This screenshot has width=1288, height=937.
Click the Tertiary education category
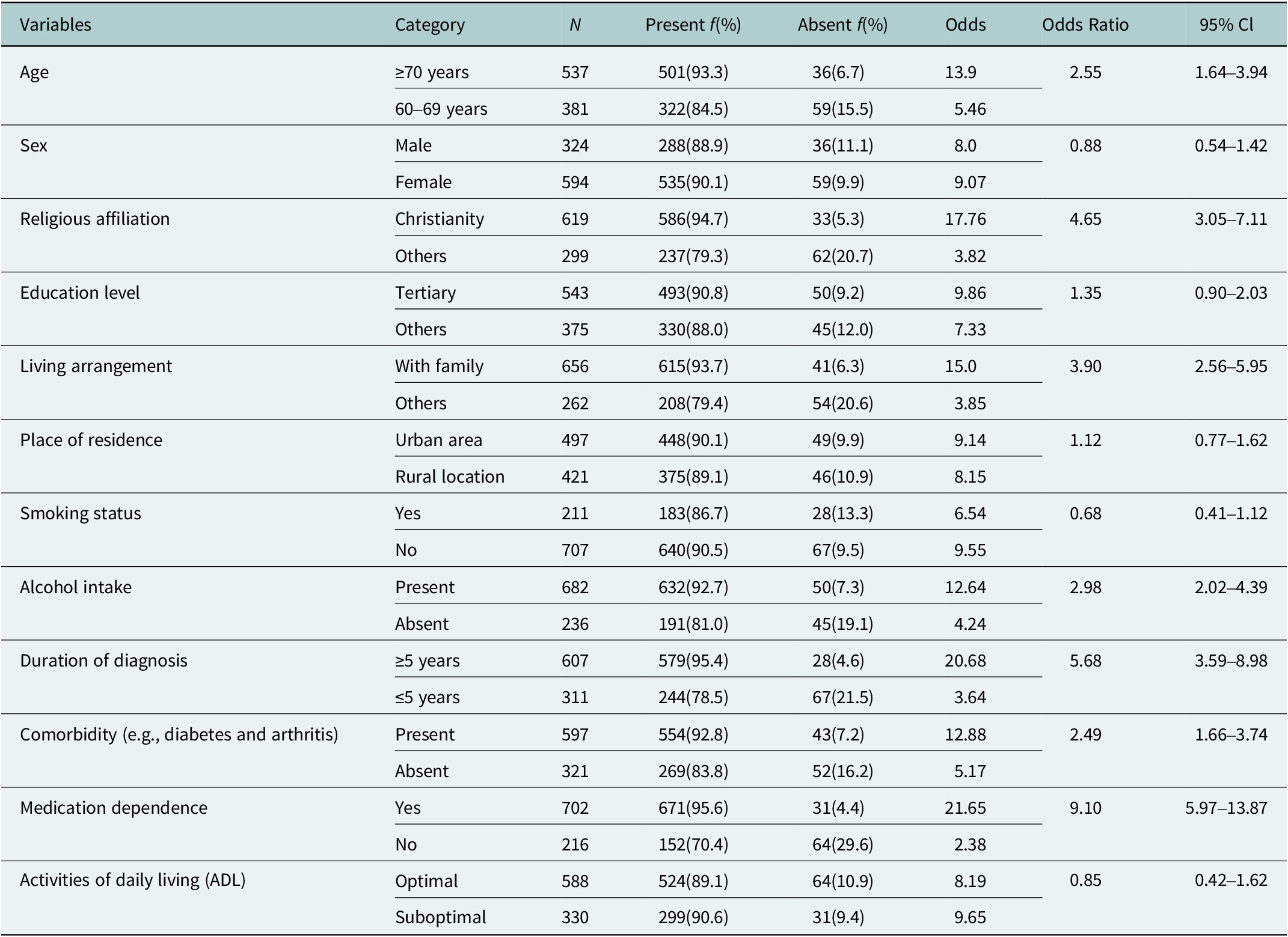click(425, 293)
